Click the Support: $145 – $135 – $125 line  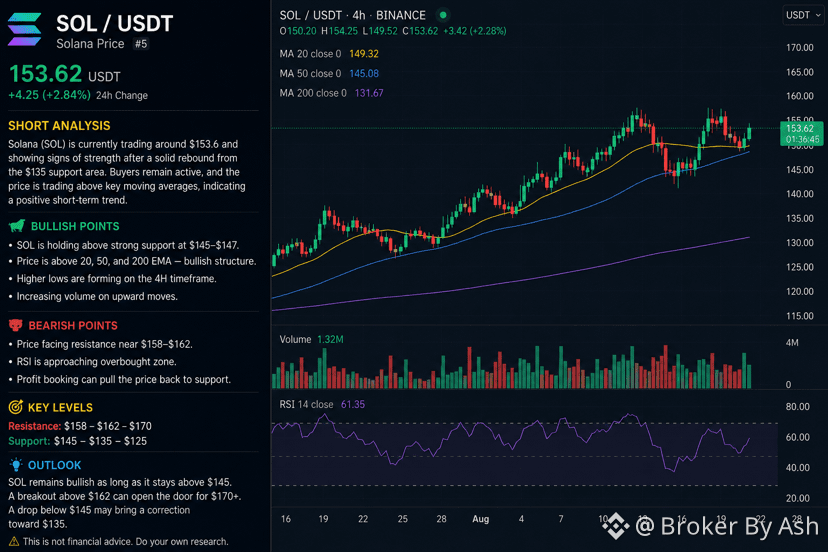(x=78, y=441)
